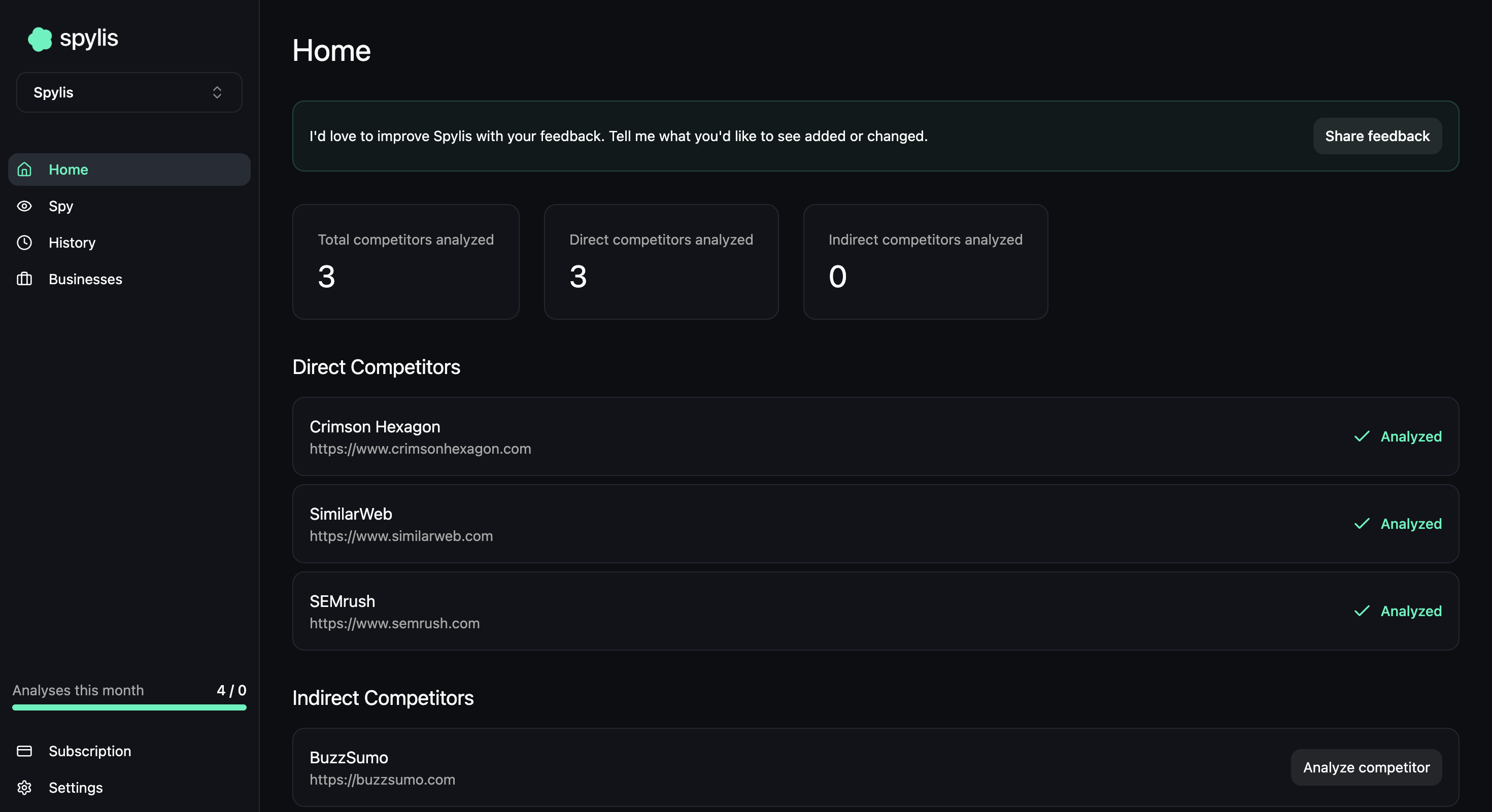The height and width of the screenshot is (812, 1492).
Task: Go to the Businesses page
Action: click(x=85, y=279)
